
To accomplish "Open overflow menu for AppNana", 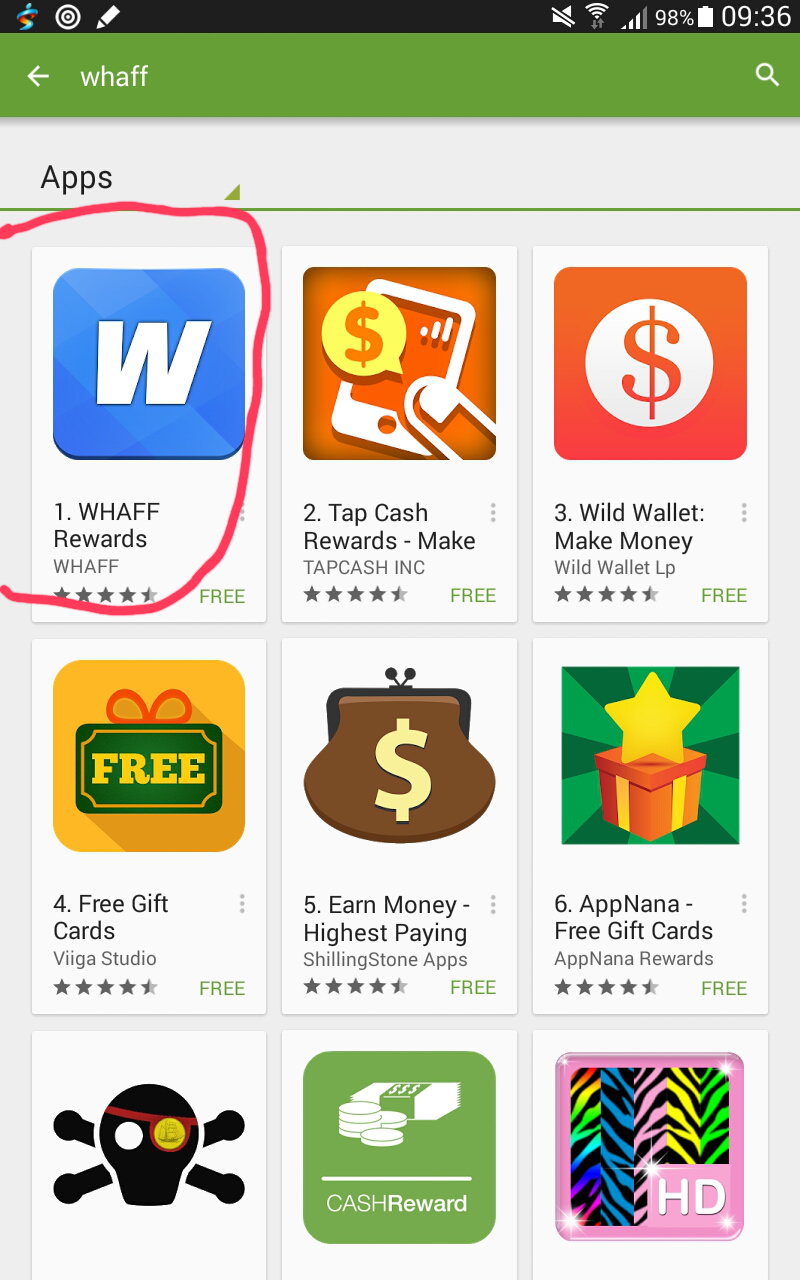I will pyautogui.click(x=744, y=904).
